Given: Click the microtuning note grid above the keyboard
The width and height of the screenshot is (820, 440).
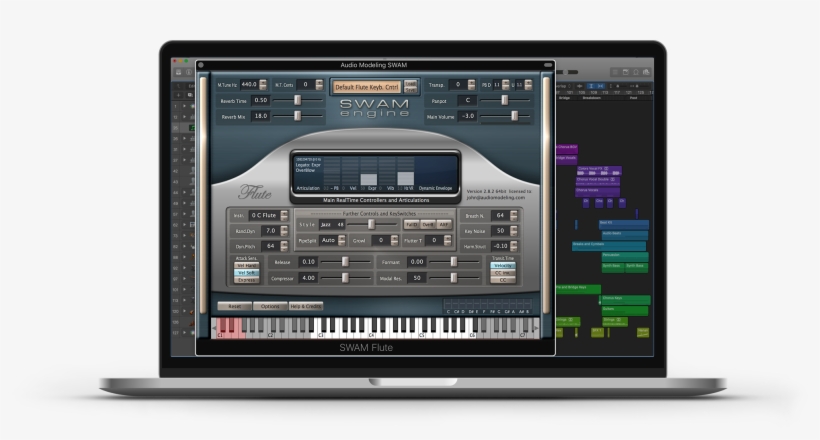Looking at the screenshot, I should (487, 303).
